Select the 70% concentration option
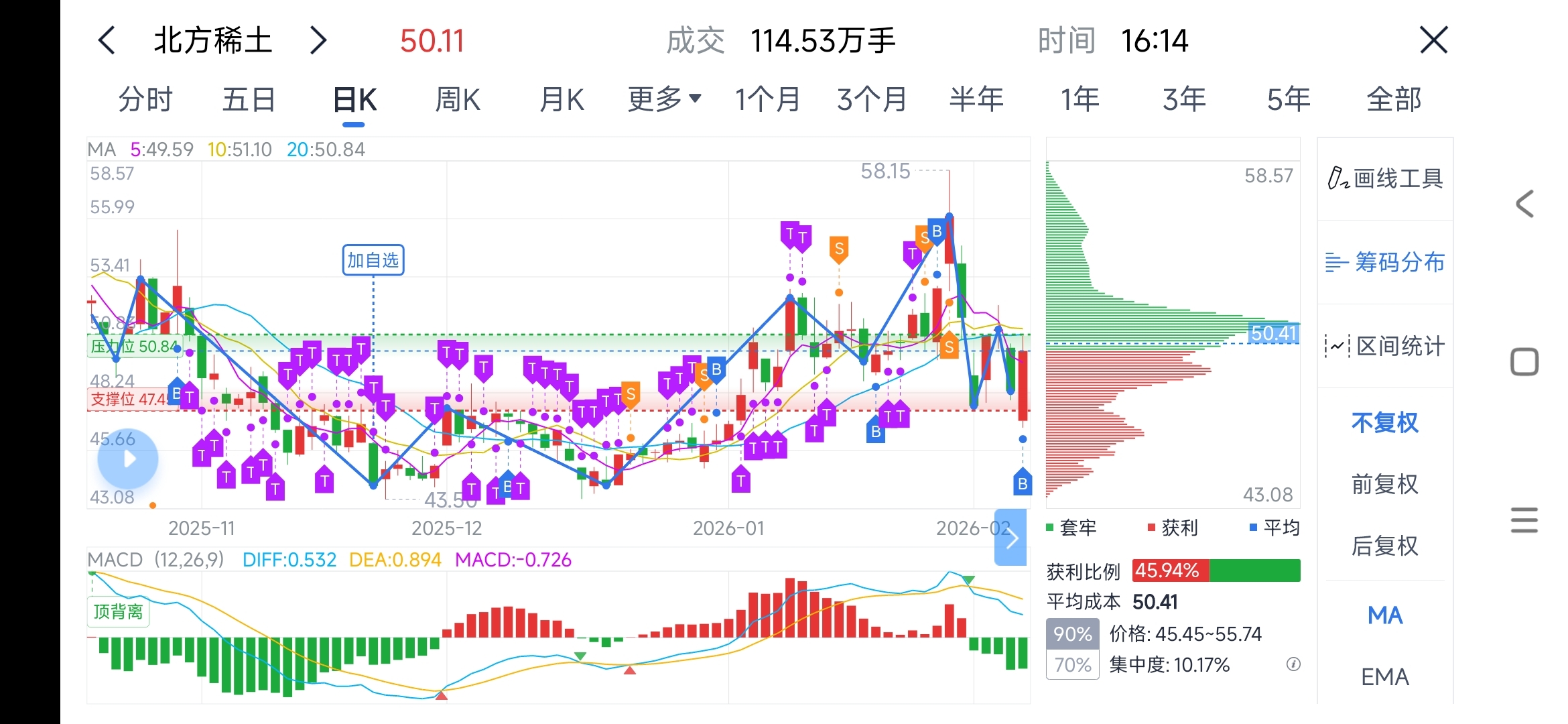The width and height of the screenshot is (1568, 724). [x=1072, y=665]
